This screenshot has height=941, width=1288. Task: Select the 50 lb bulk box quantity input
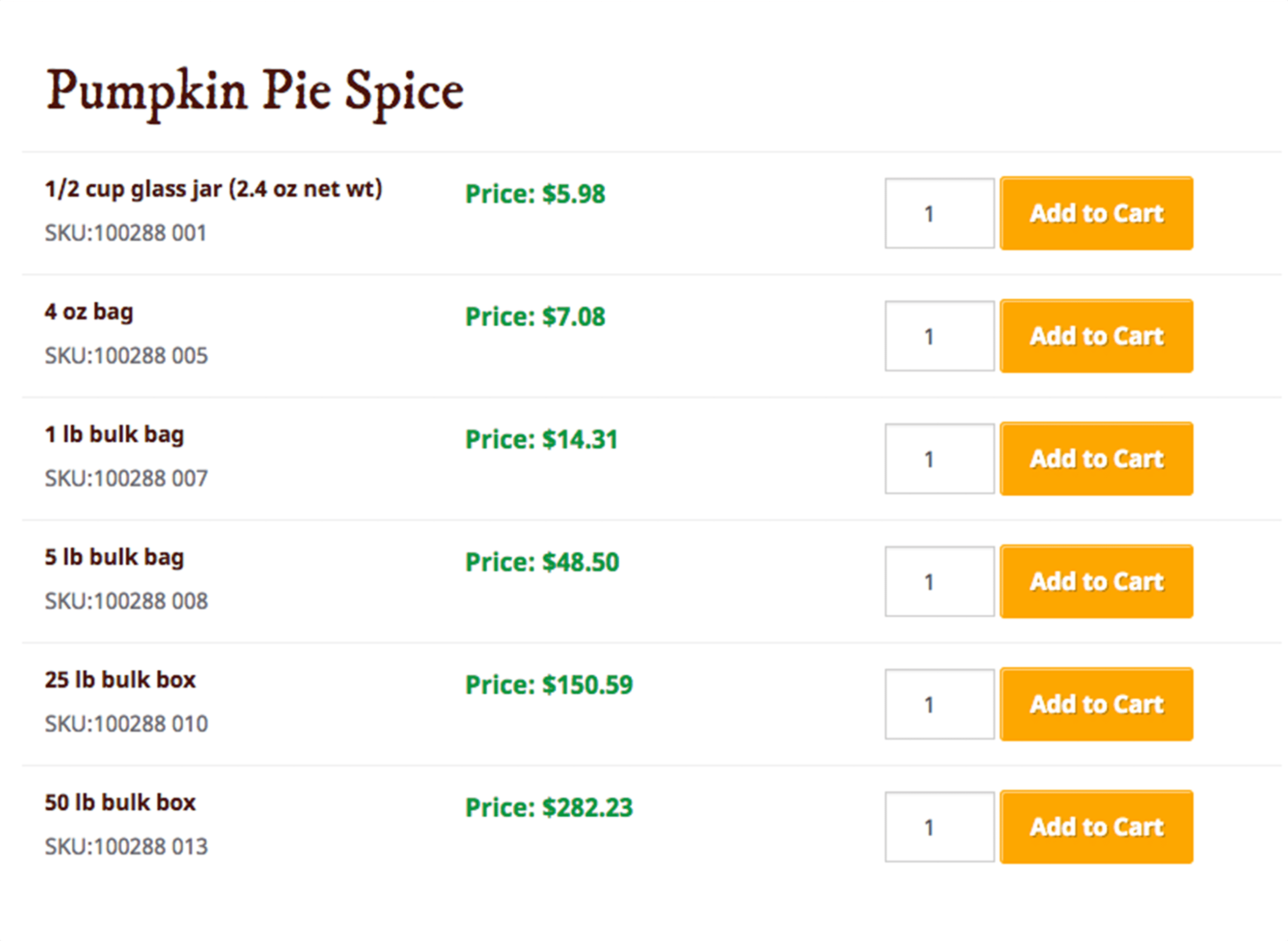pos(939,827)
